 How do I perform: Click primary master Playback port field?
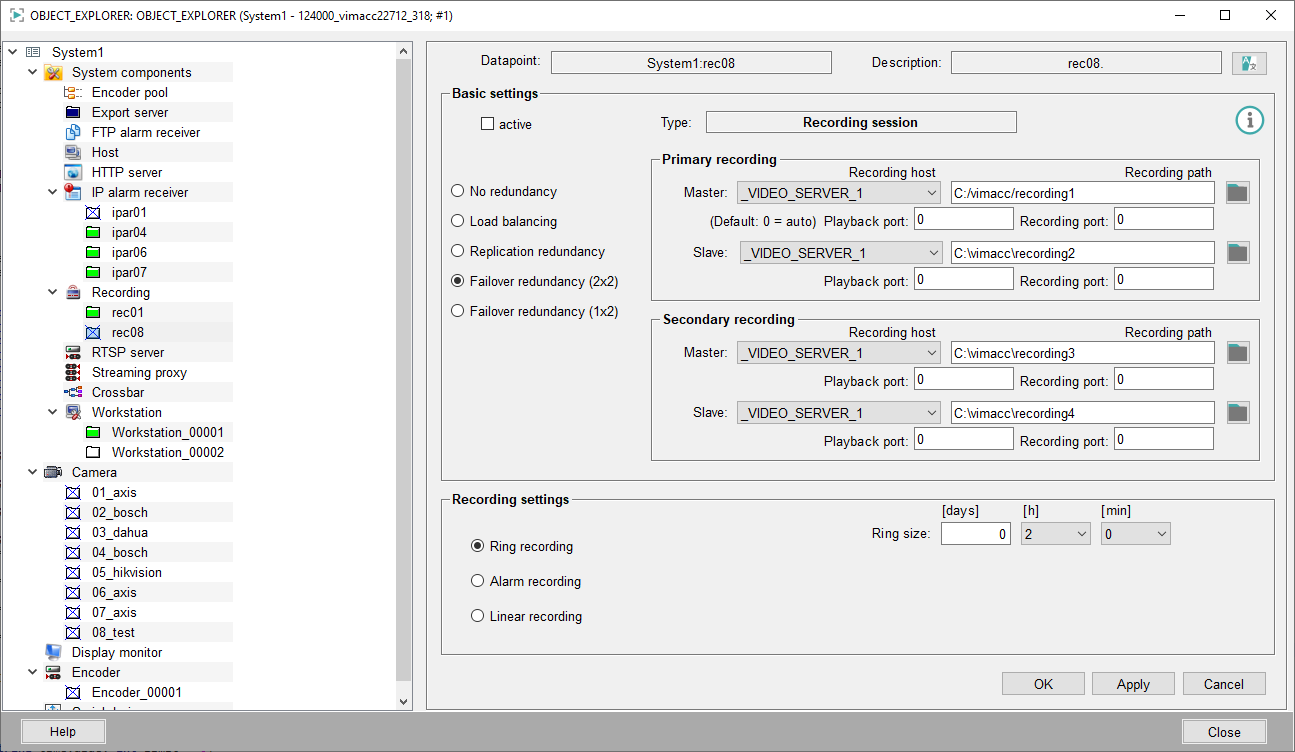point(964,219)
